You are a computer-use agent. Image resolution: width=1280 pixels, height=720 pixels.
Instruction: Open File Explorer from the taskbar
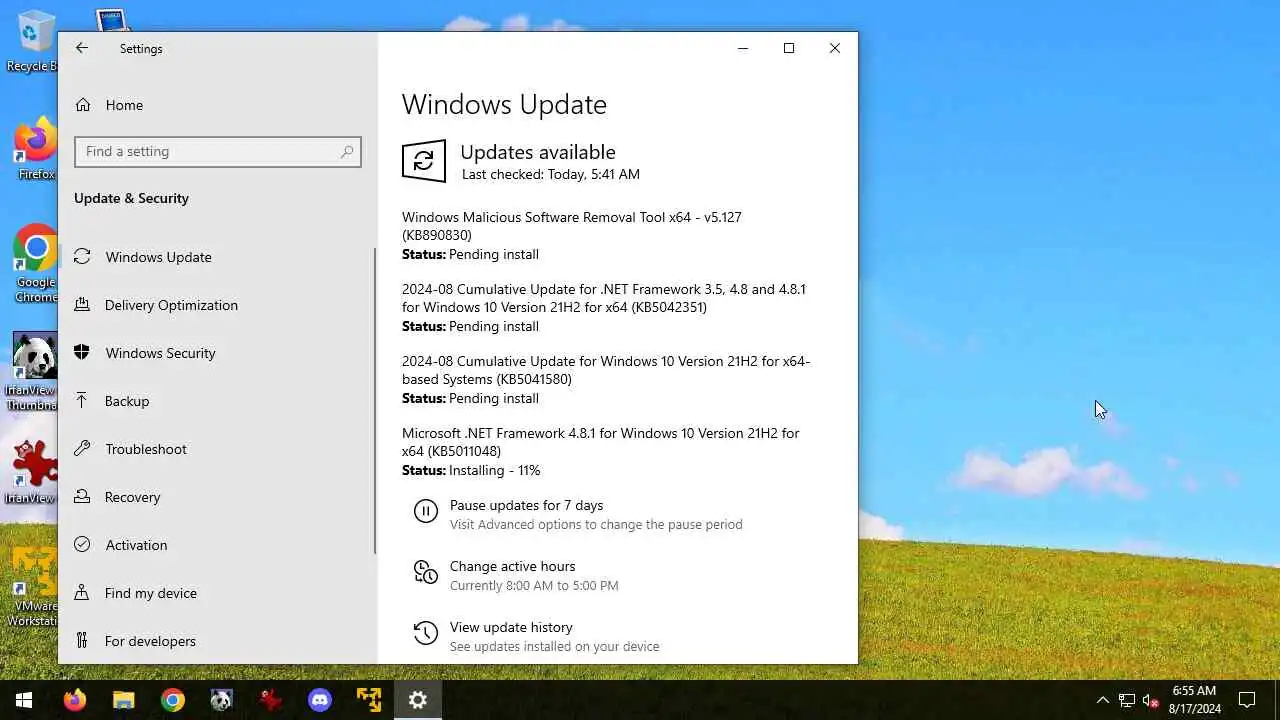123,700
